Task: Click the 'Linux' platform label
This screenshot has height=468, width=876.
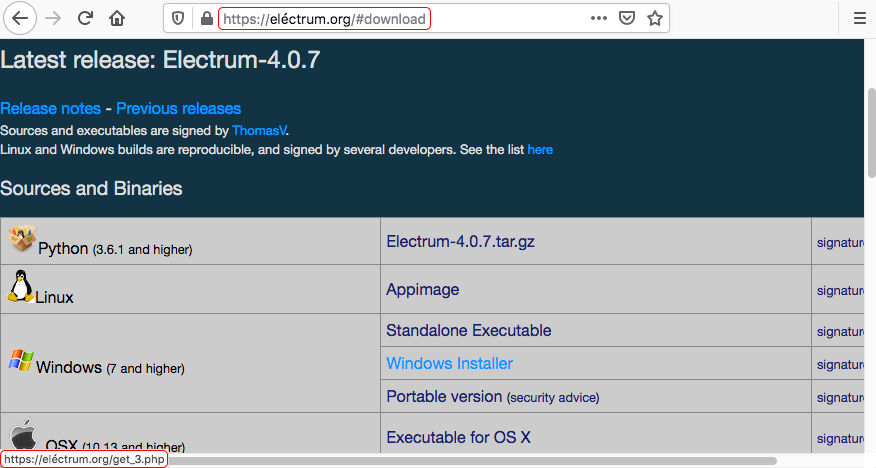Action: [54, 297]
